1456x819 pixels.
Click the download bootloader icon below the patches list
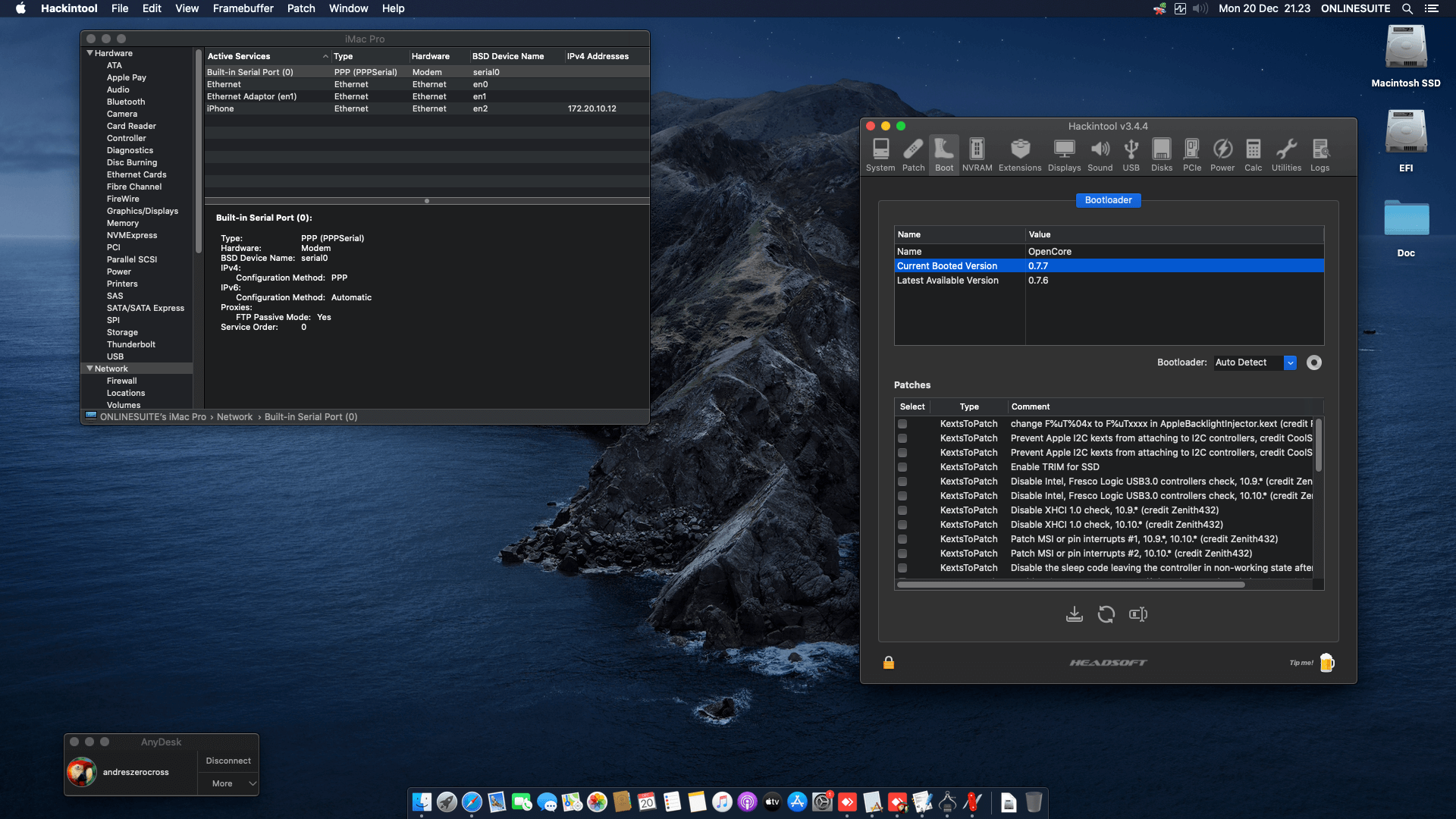[1074, 614]
